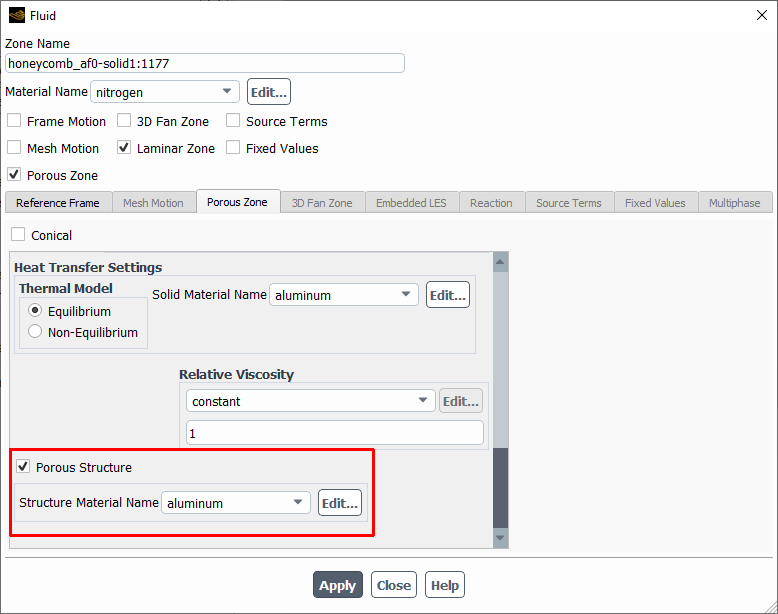Click the Apply button
The width and height of the screenshot is (778, 614).
point(338,585)
